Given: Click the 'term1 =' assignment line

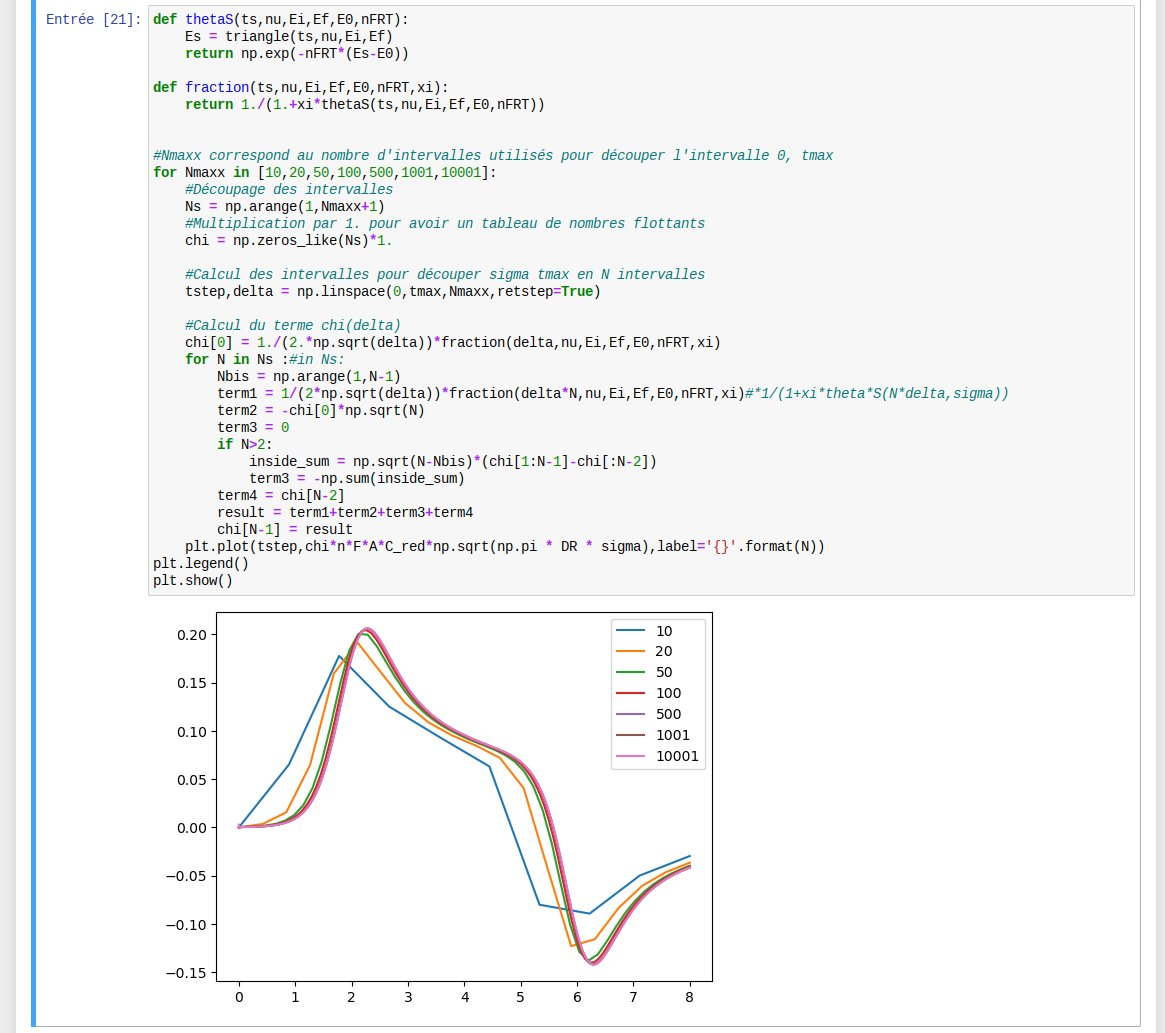Looking at the screenshot, I should click(x=612, y=394).
